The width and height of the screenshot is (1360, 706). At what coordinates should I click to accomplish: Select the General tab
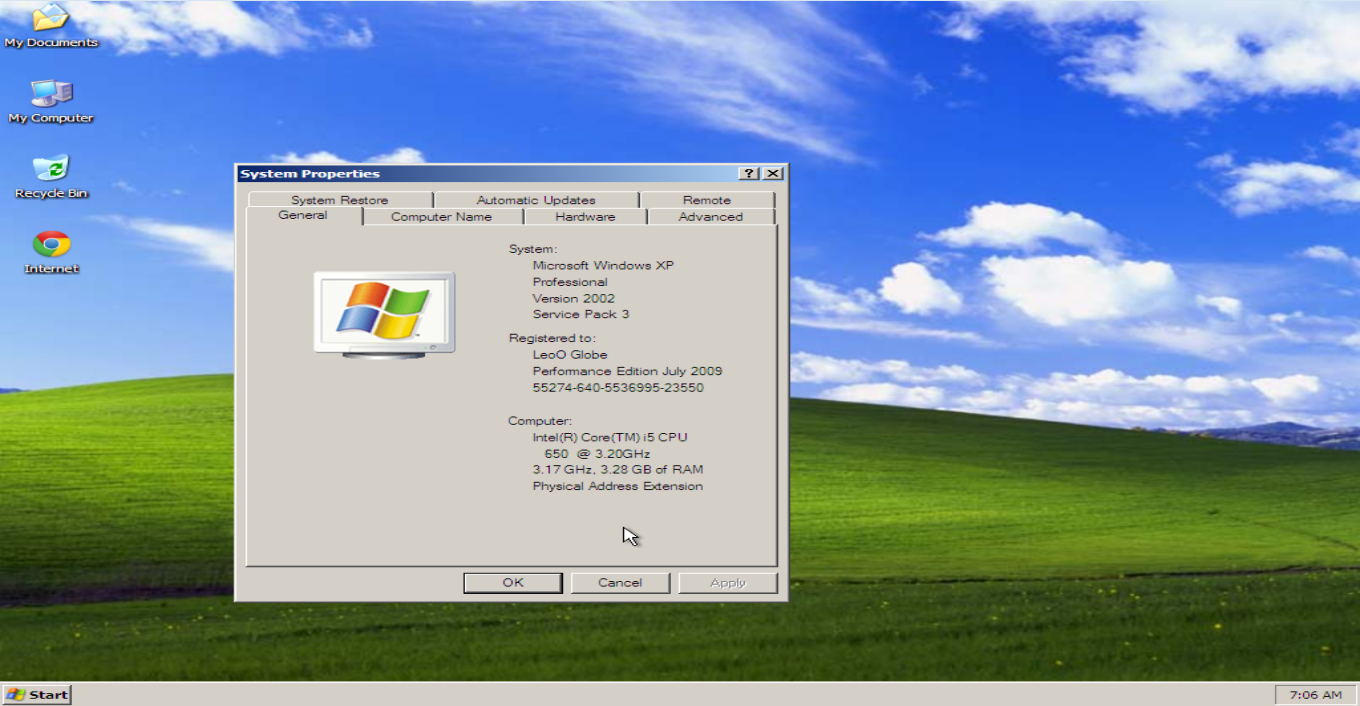[303, 215]
